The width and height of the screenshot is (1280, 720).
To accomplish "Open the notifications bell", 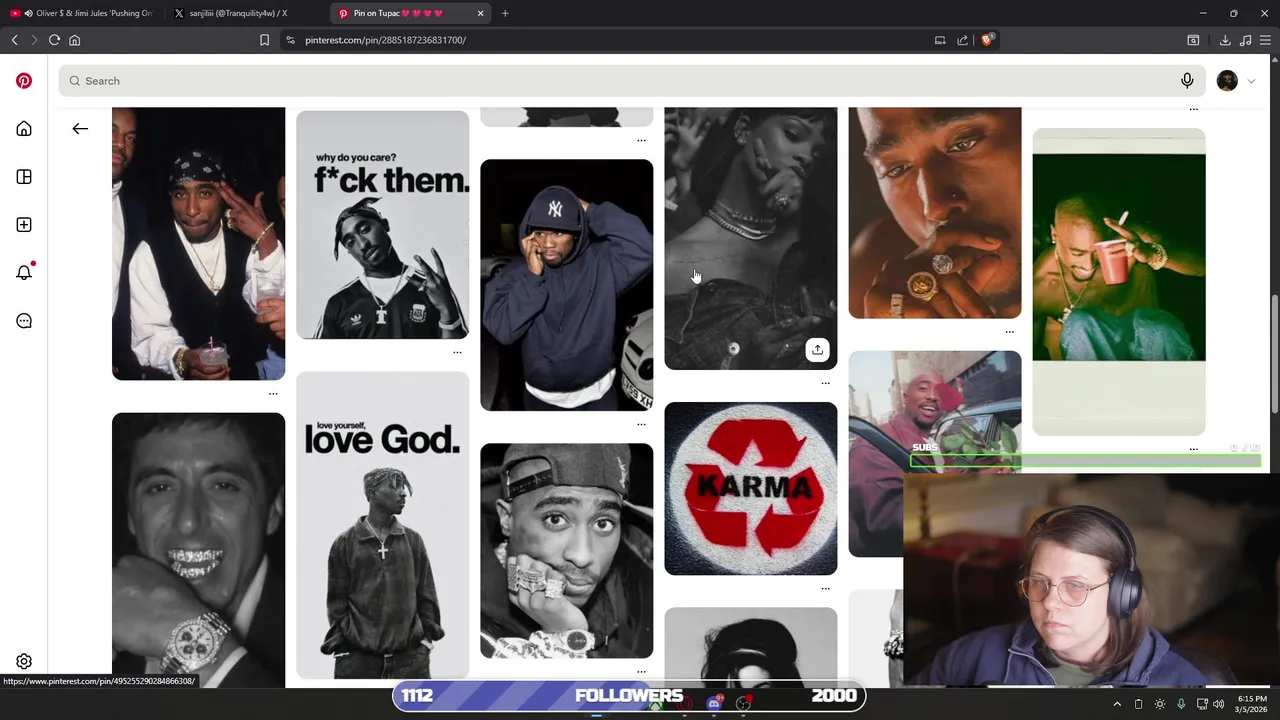I will coord(24,272).
